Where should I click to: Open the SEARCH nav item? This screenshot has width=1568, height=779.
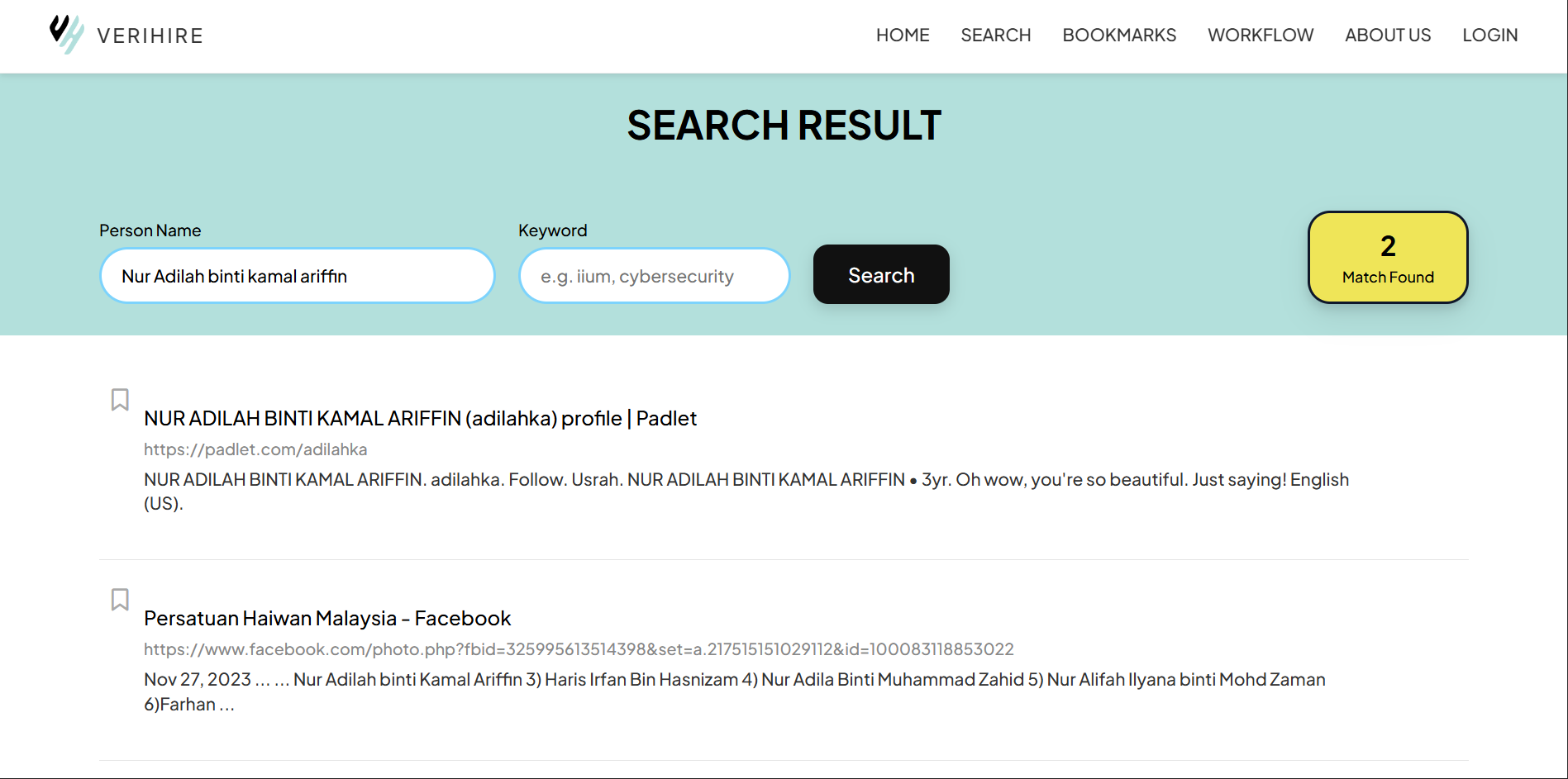pyautogui.click(x=995, y=36)
